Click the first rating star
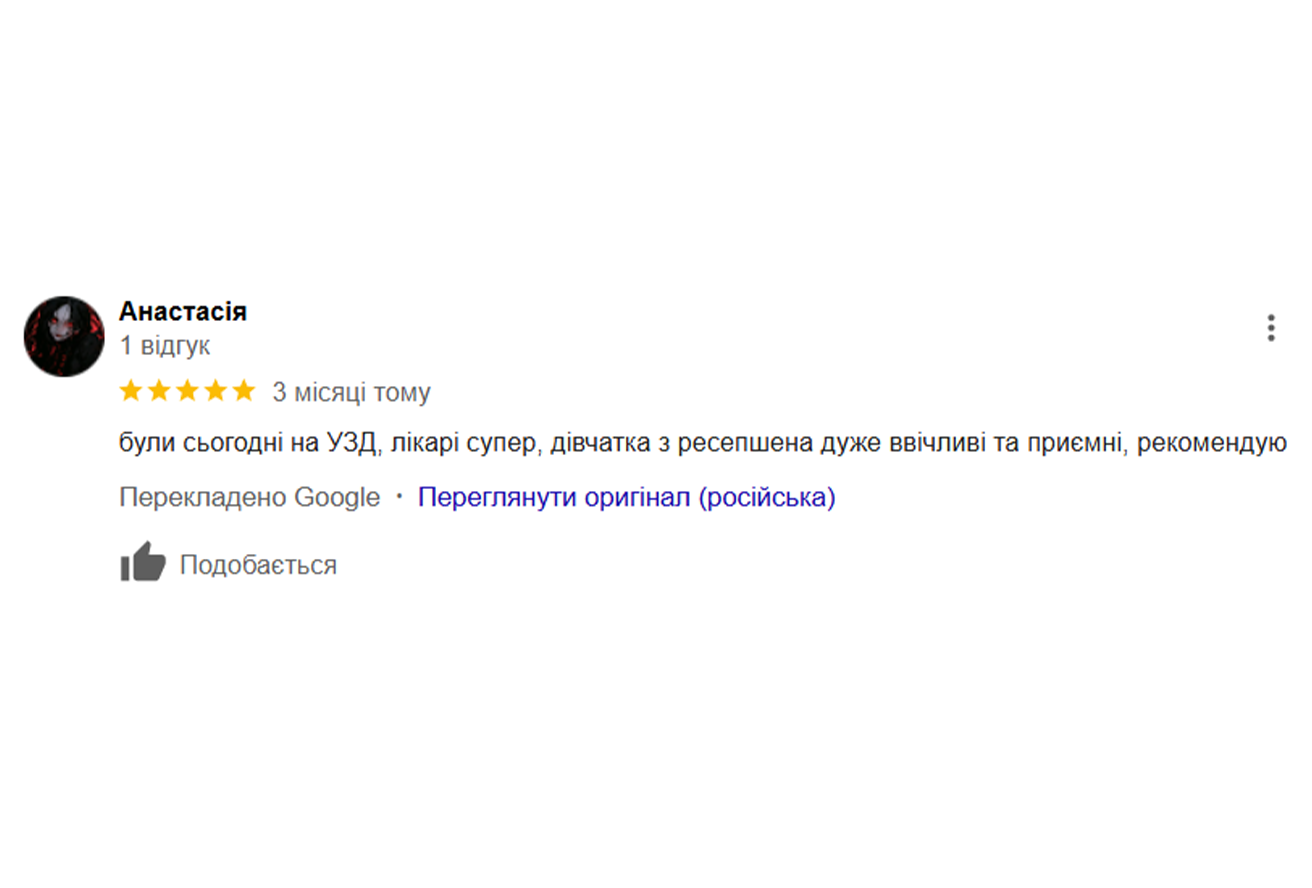The height and width of the screenshot is (888, 1312). pyautogui.click(x=131, y=391)
